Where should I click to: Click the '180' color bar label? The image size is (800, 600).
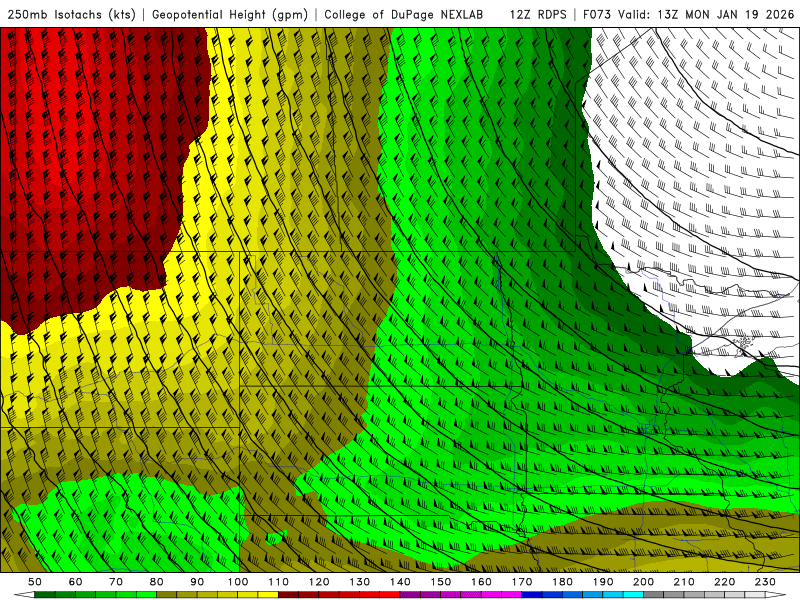click(562, 582)
